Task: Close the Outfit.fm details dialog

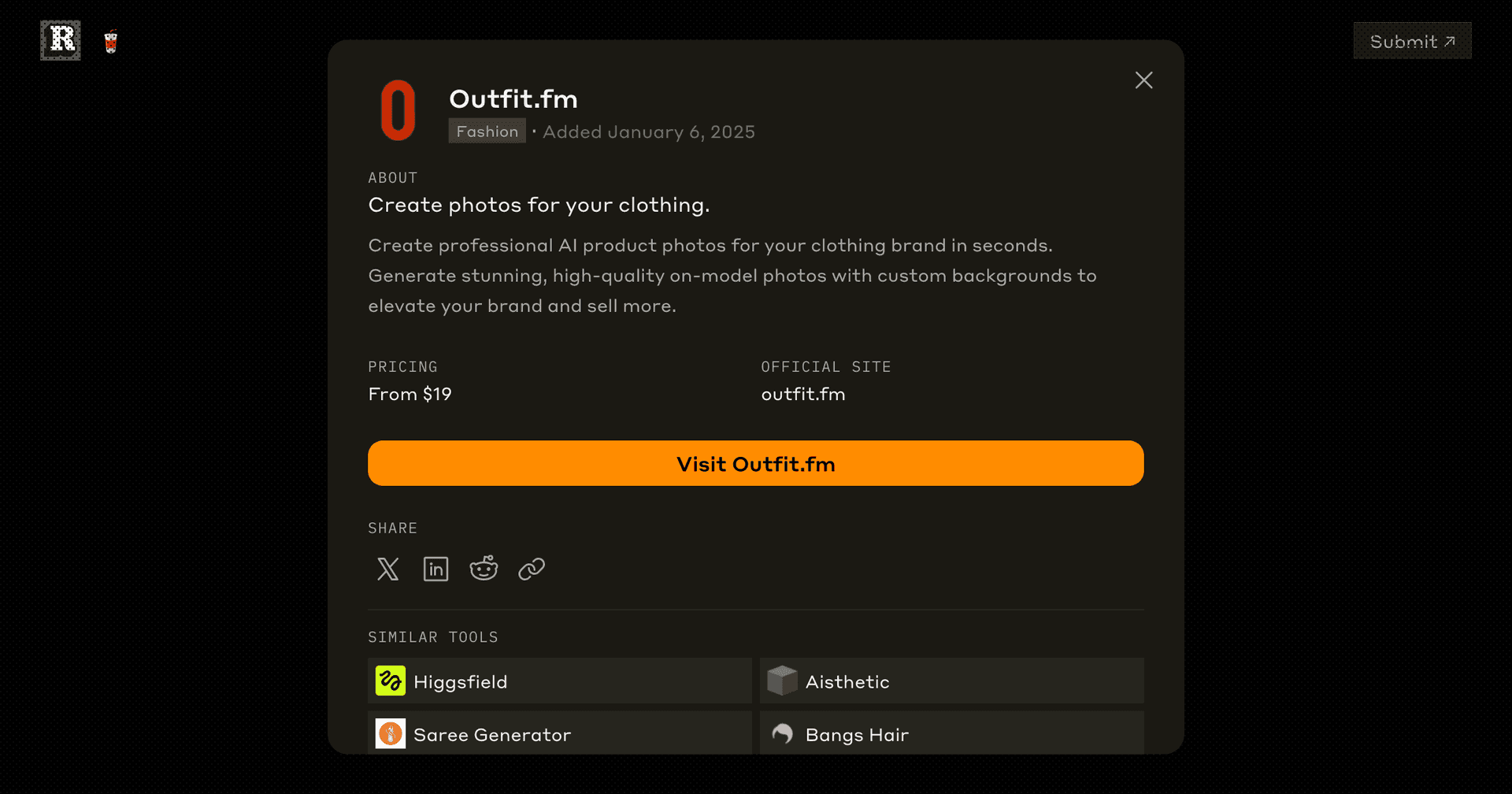Action: 1143,80
